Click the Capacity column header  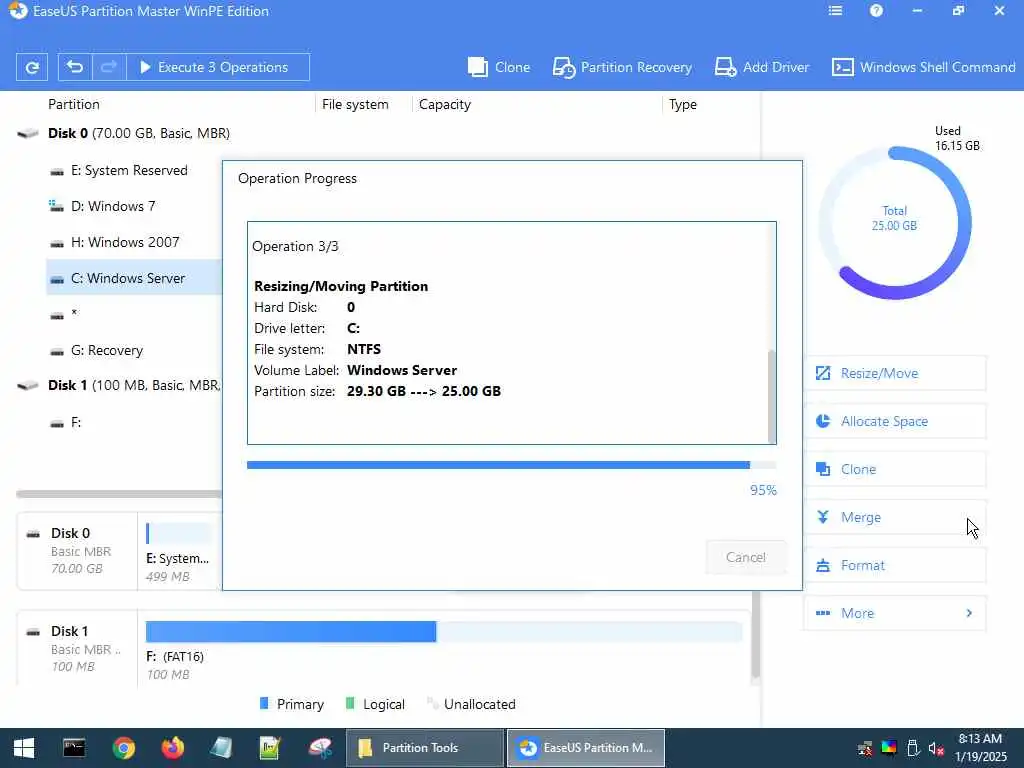pyautogui.click(x=445, y=104)
